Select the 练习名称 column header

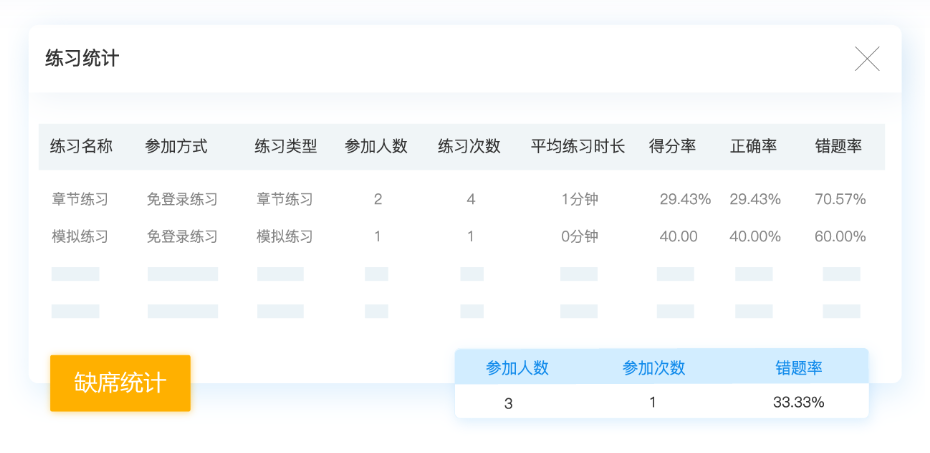point(81,146)
